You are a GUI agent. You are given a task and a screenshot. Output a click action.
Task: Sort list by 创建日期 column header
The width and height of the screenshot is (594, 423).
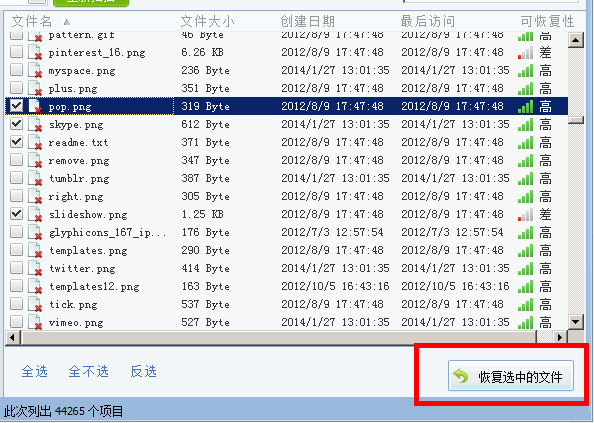click(308, 22)
